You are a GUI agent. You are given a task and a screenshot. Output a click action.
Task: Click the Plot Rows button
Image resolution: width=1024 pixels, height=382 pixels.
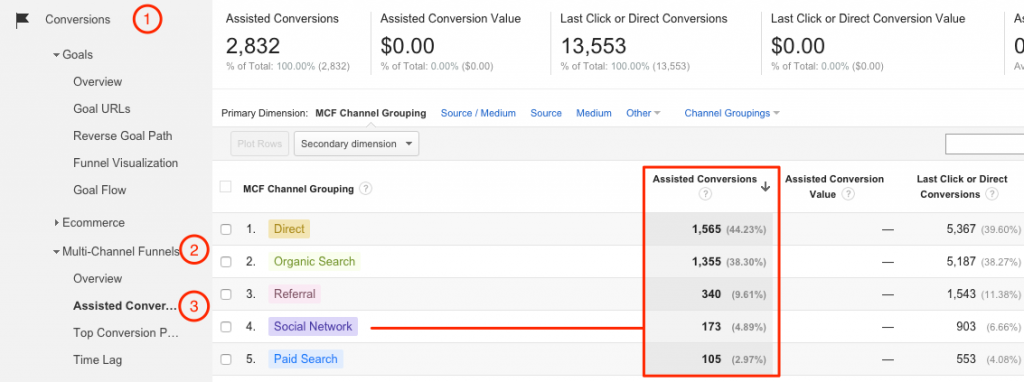click(259, 144)
